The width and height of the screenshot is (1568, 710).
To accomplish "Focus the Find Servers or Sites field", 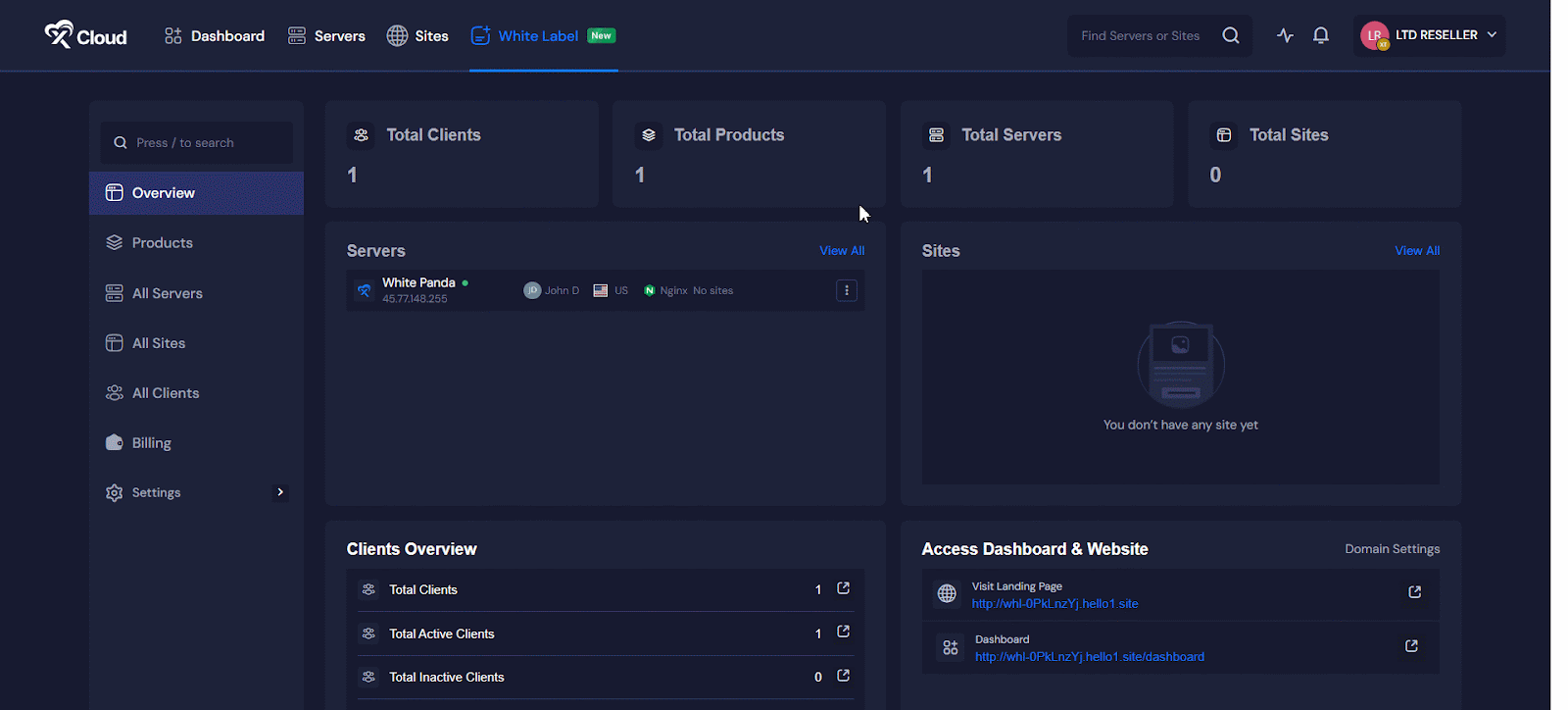I will [x=1141, y=36].
